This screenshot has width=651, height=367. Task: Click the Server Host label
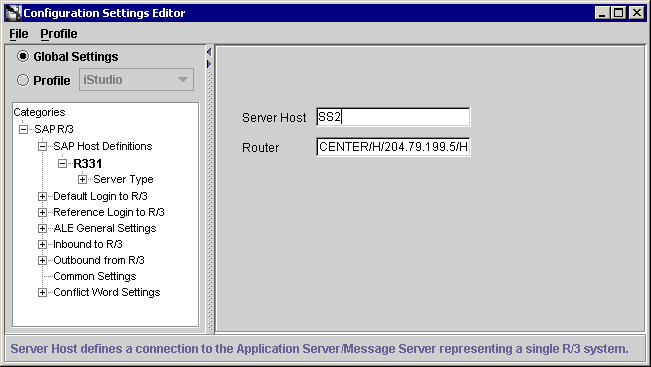[274, 117]
